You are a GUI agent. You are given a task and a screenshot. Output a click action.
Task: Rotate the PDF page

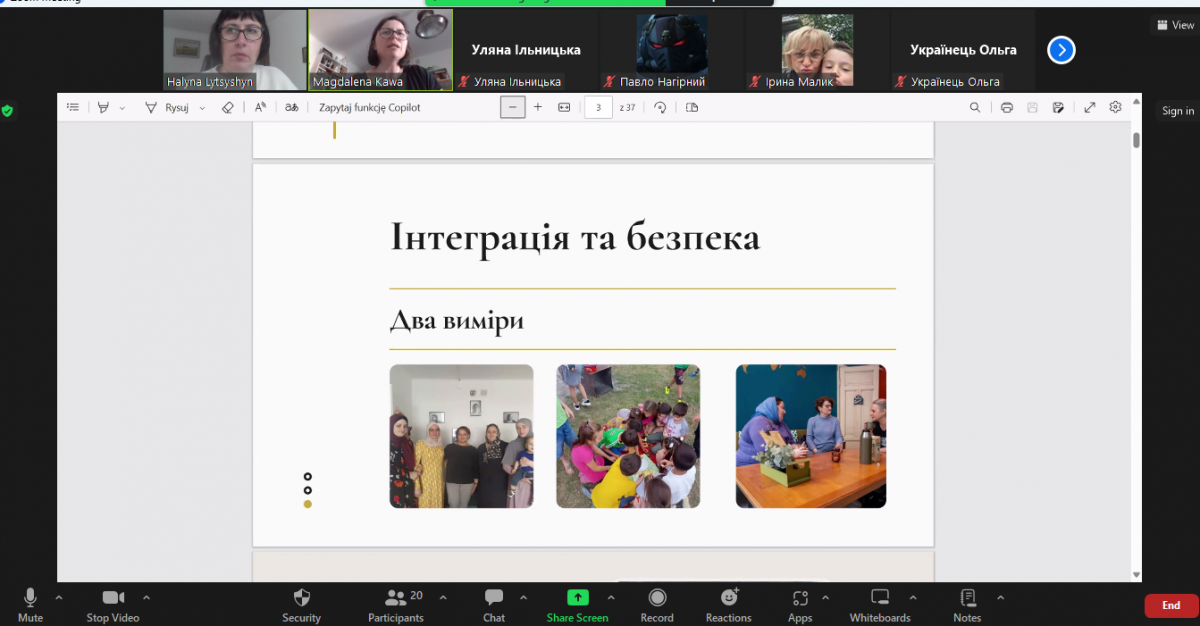coord(660,107)
